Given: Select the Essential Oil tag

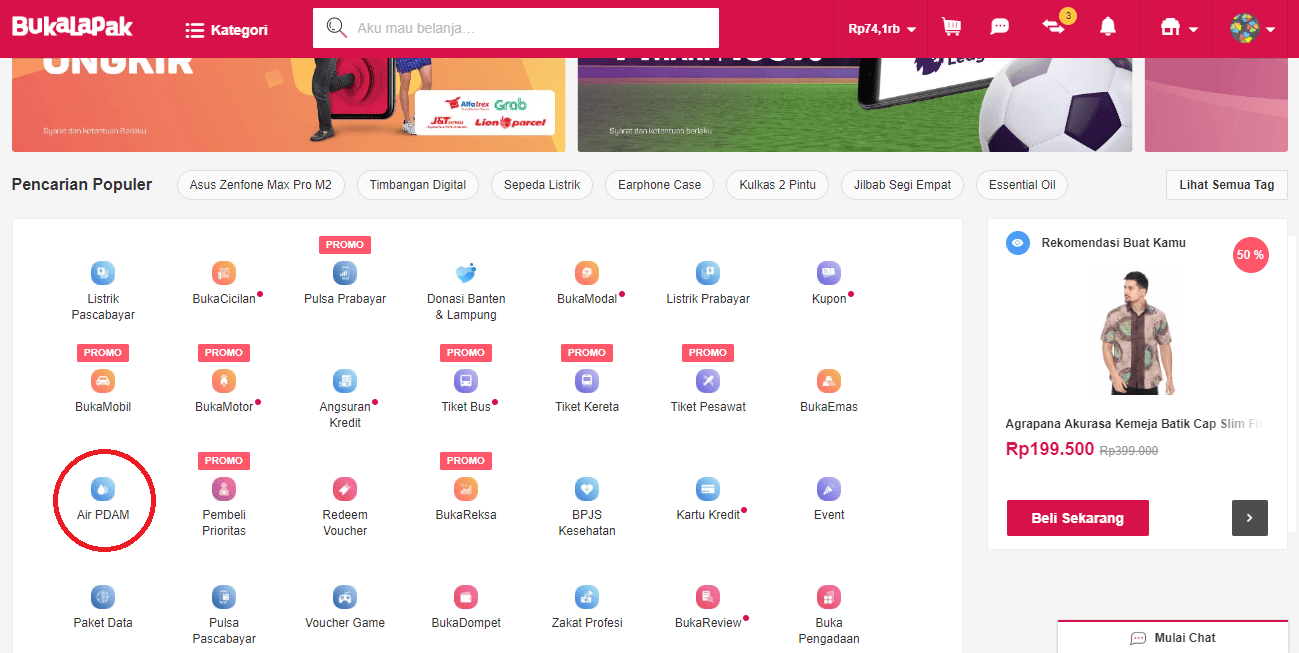Looking at the screenshot, I should (1022, 185).
